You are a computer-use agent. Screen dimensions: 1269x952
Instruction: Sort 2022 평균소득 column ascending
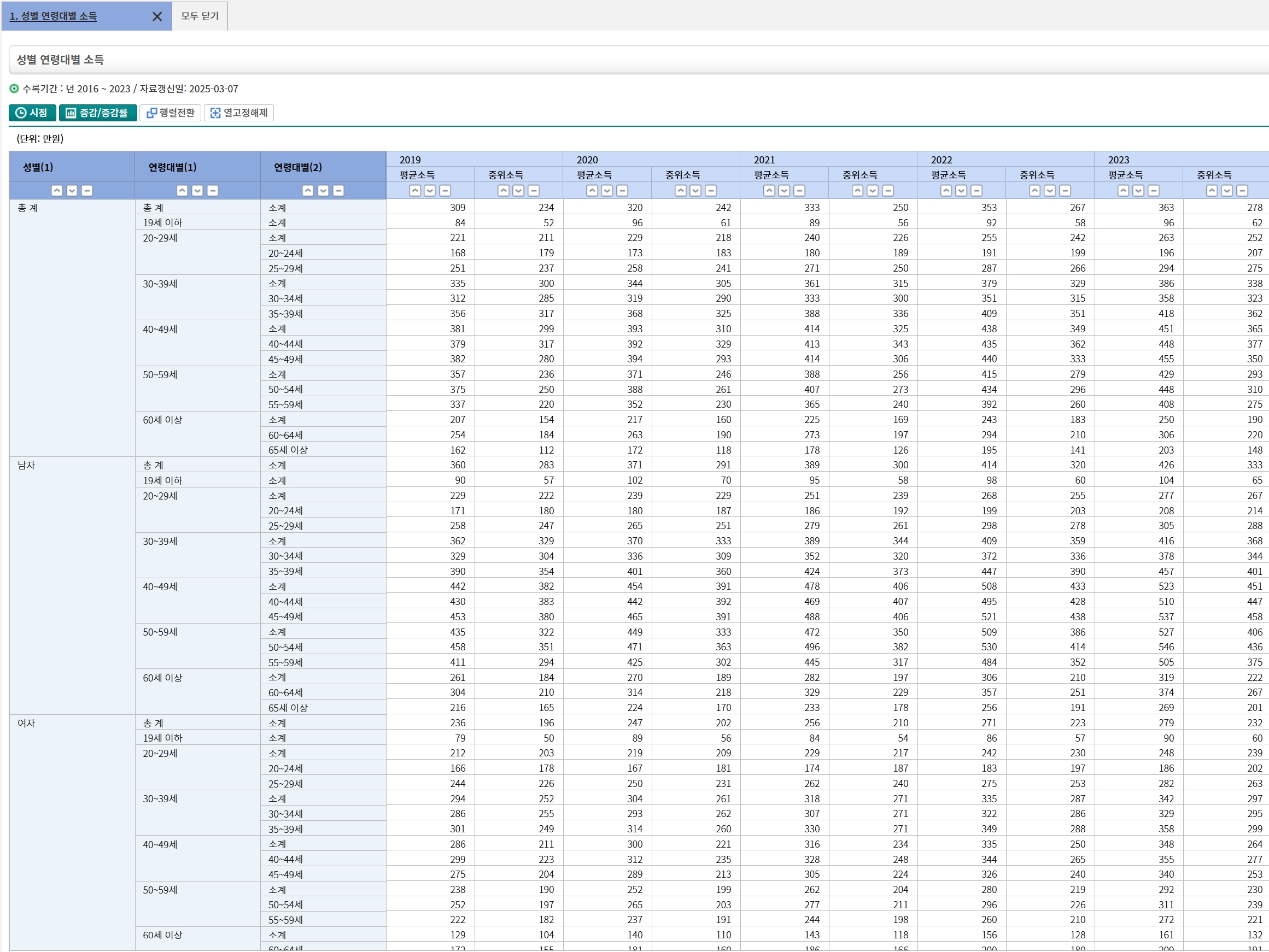946,190
